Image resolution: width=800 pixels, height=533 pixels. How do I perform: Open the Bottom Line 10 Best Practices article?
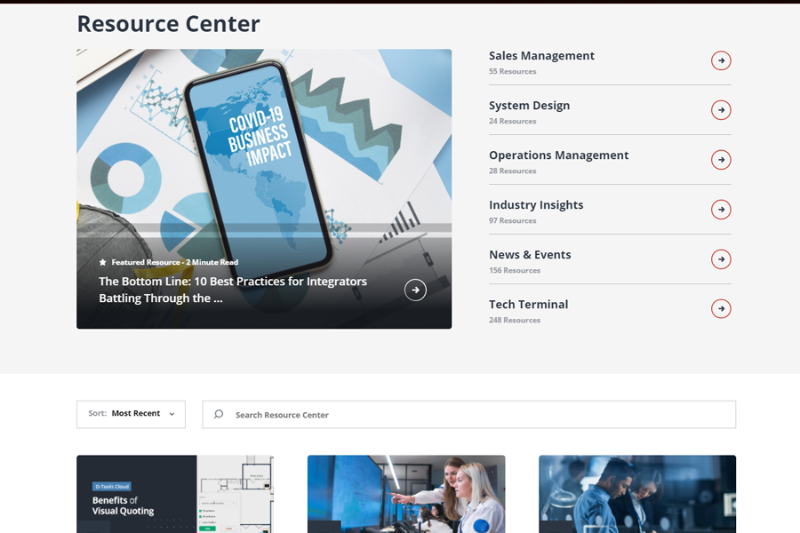point(233,290)
